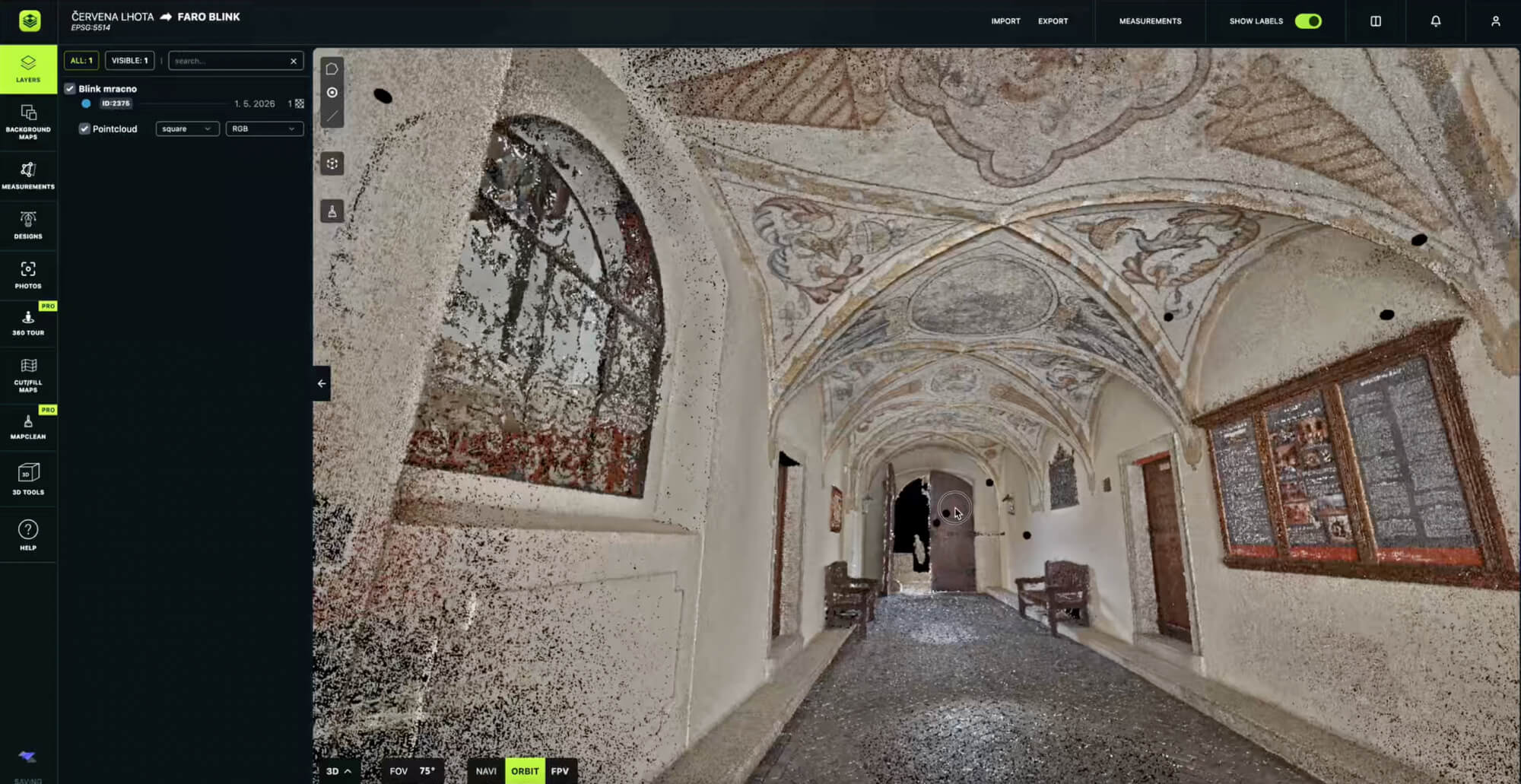This screenshot has height=784, width=1521.
Task: Open Measurements in the top bar
Action: [x=1150, y=21]
